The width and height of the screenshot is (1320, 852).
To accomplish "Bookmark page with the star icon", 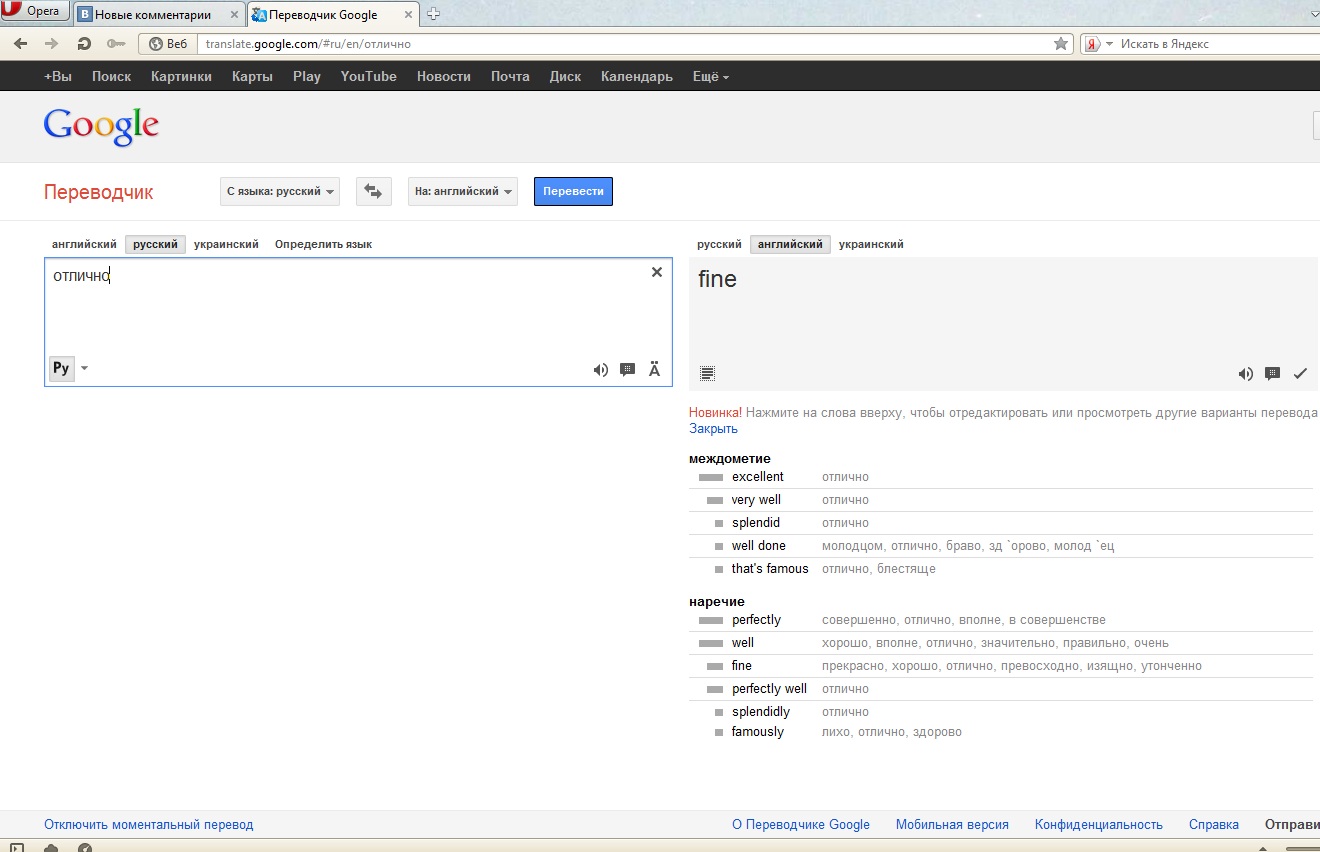I will (1061, 44).
